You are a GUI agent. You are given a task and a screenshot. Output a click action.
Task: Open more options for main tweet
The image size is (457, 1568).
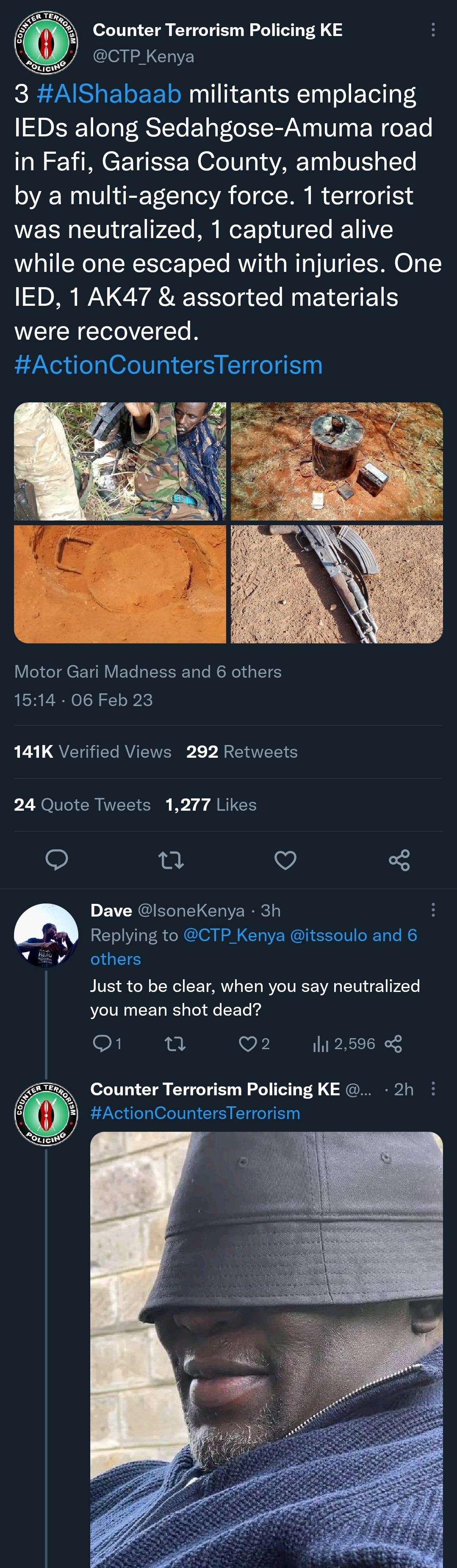tap(433, 30)
